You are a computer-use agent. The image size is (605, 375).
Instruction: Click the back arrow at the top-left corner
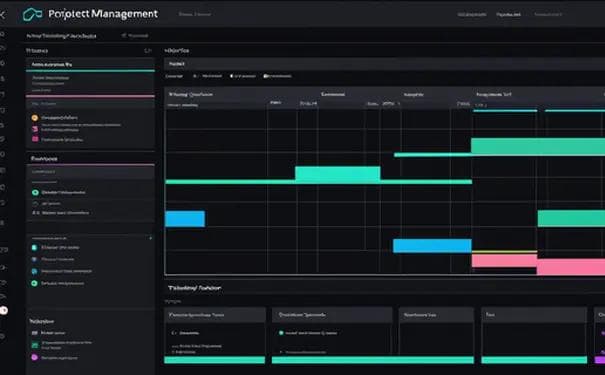2,15
